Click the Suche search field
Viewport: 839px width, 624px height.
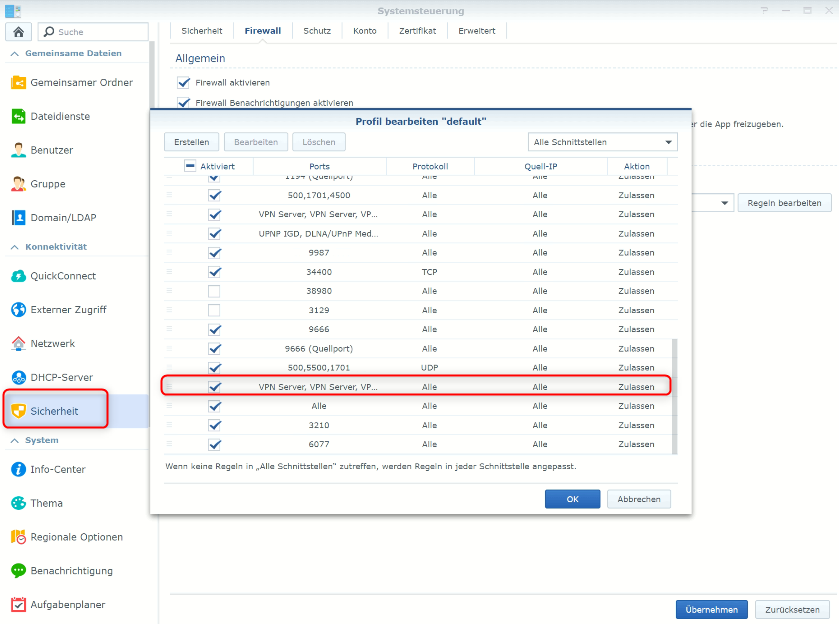coord(94,32)
